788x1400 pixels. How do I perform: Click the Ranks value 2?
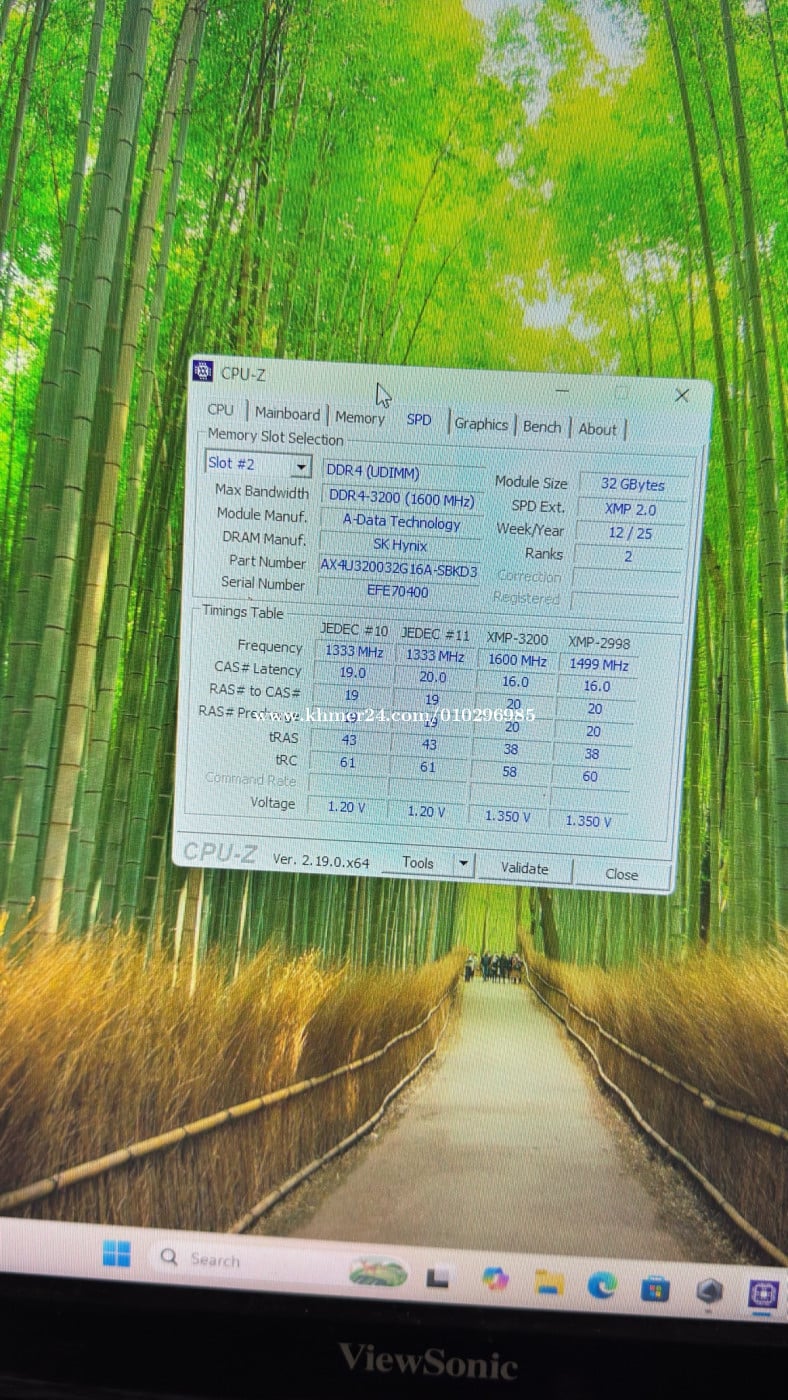(628, 556)
